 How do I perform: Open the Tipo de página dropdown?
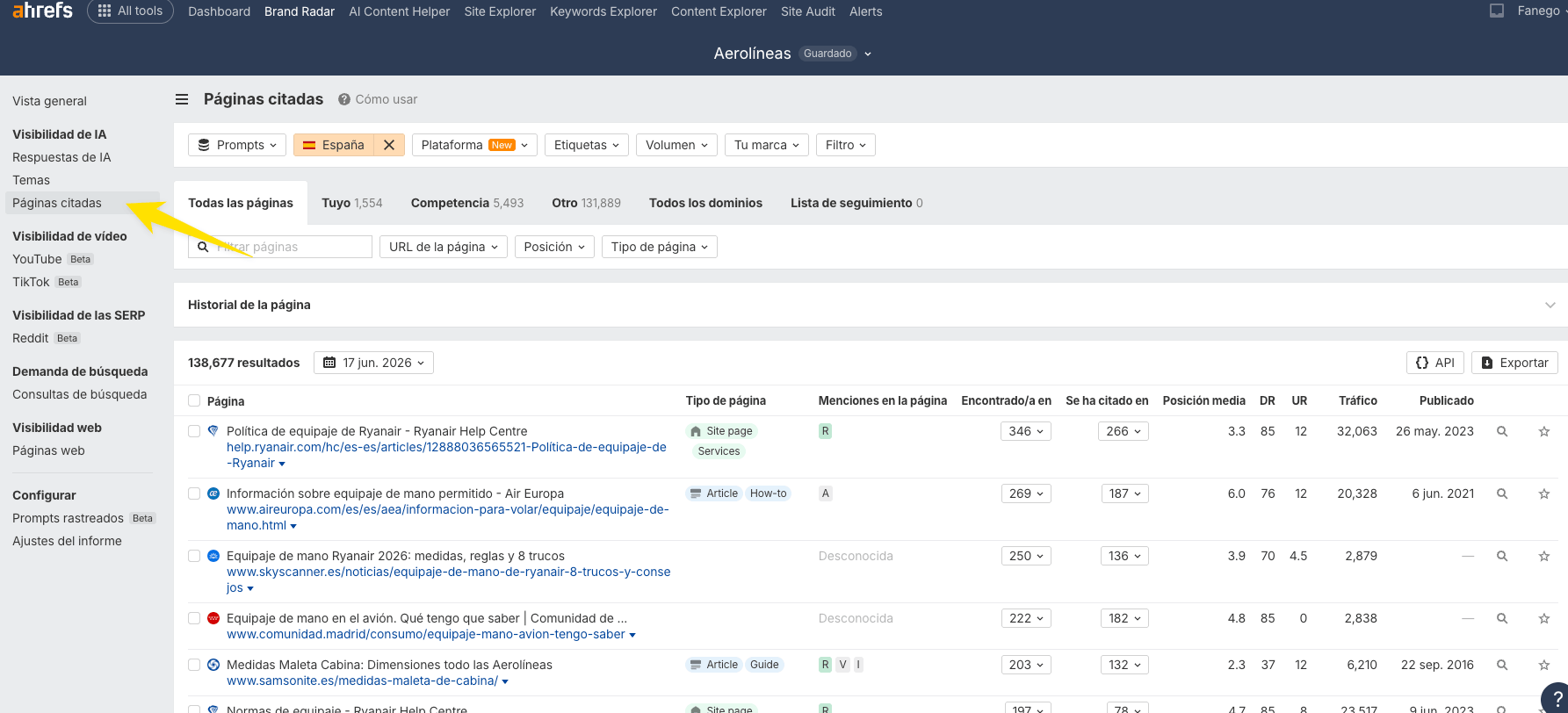point(660,247)
